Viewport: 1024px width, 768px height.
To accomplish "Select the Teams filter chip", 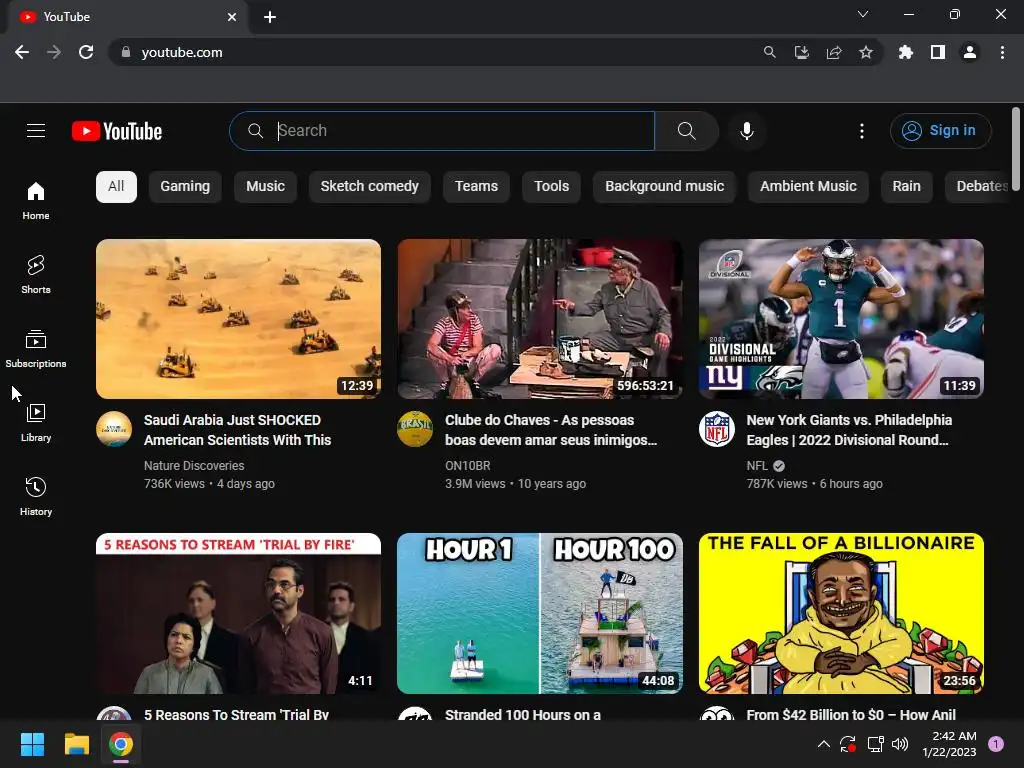I will tap(476, 186).
